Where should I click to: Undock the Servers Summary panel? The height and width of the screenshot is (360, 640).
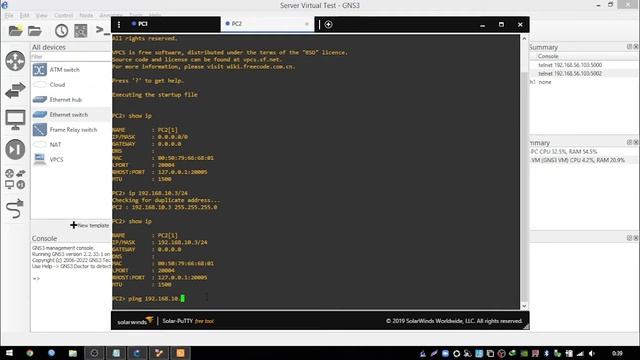(629, 142)
